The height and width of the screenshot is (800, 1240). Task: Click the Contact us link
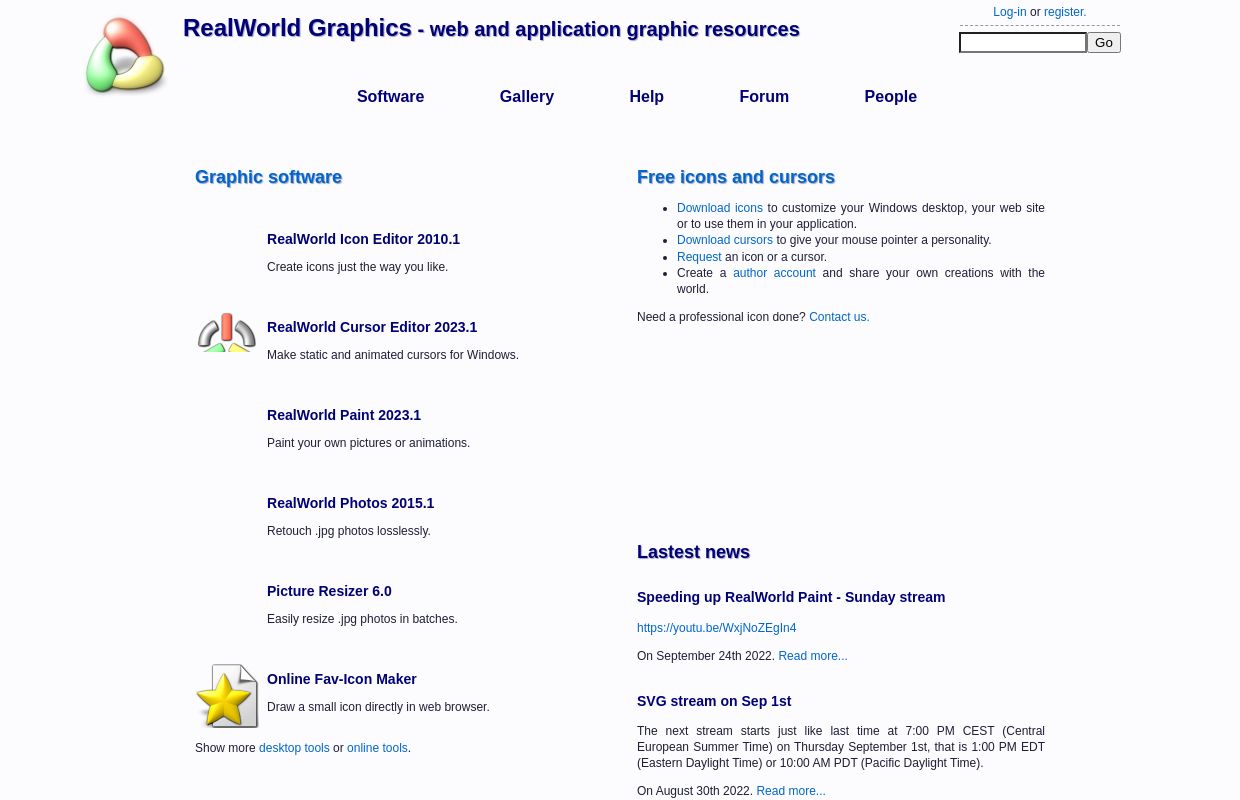point(839,317)
